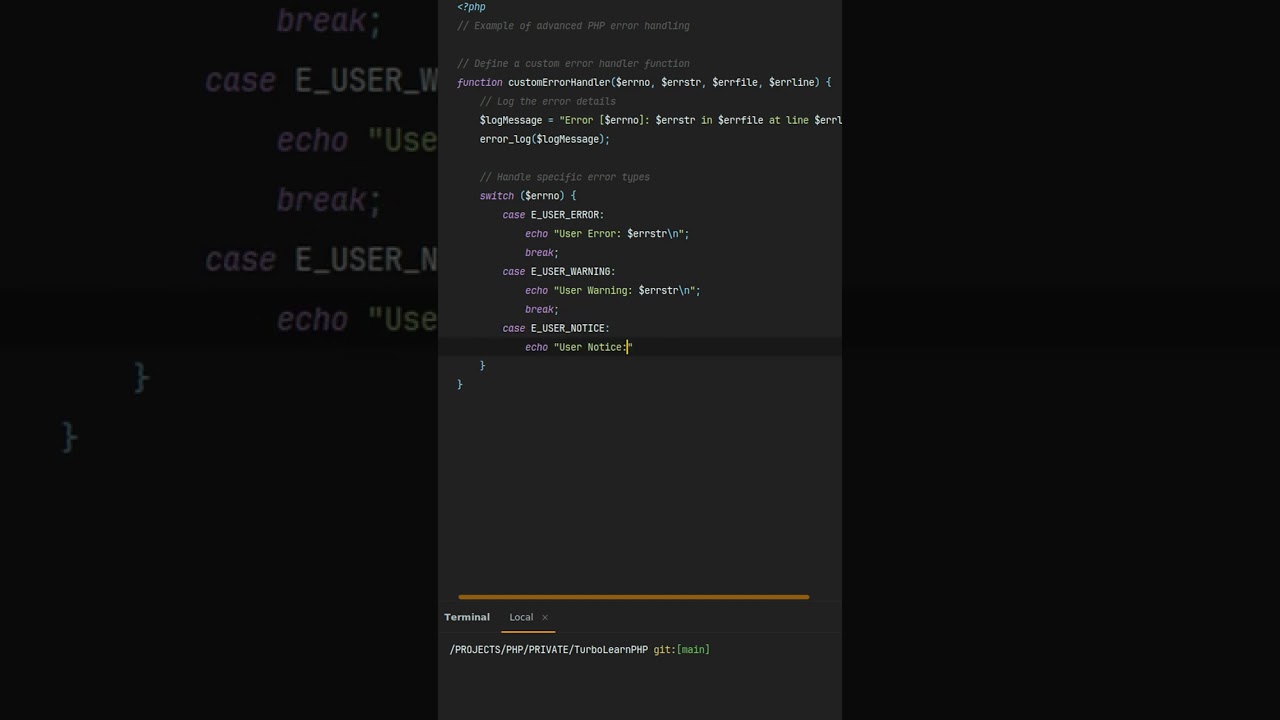The width and height of the screenshot is (1280, 720).
Task: Click the git:[main] branch text
Action: 682,650
